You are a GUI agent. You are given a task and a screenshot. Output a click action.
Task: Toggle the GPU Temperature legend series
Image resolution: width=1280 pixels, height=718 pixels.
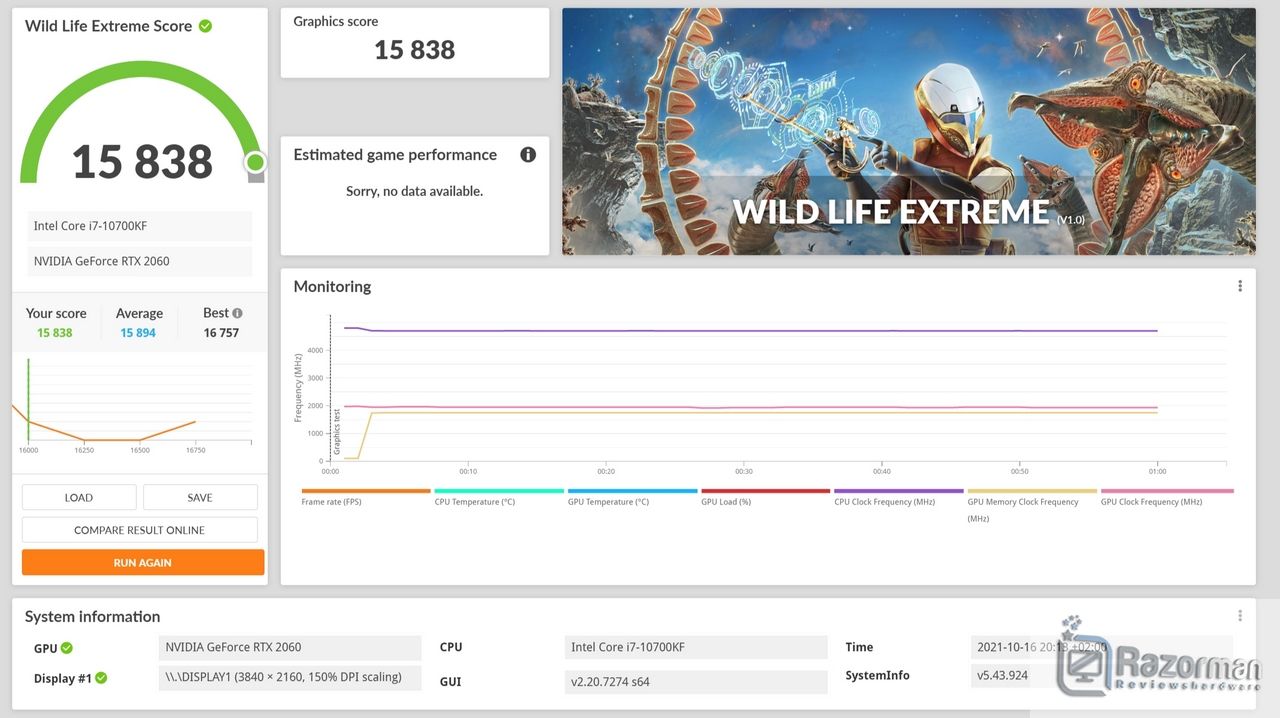[x=632, y=497]
